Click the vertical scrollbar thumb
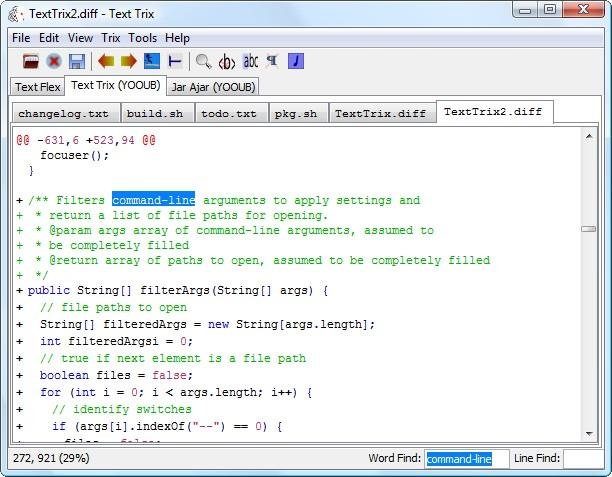The height and width of the screenshot is (477, 612). click(589, 229)
